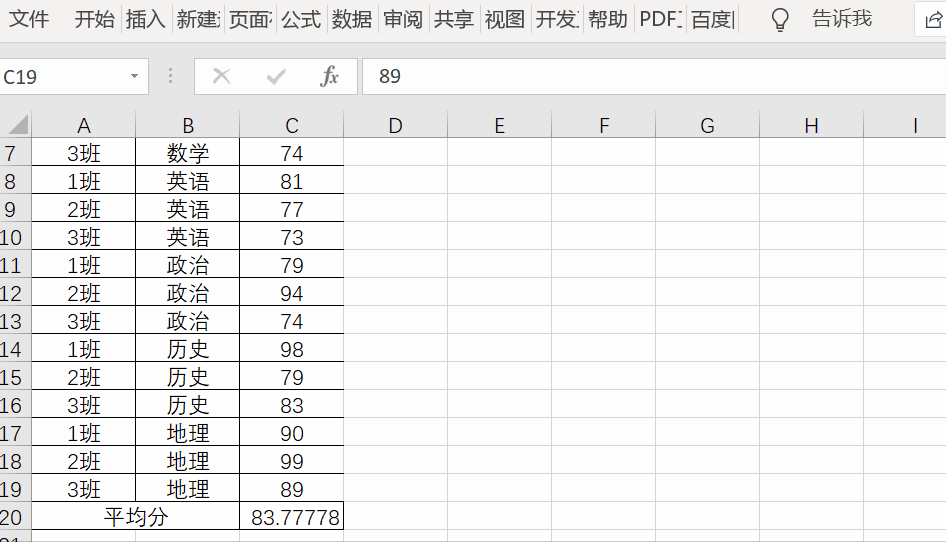Screen dimensions: 946x542
Task: Switch to the 开始 tab
Action: pos(94,19)
